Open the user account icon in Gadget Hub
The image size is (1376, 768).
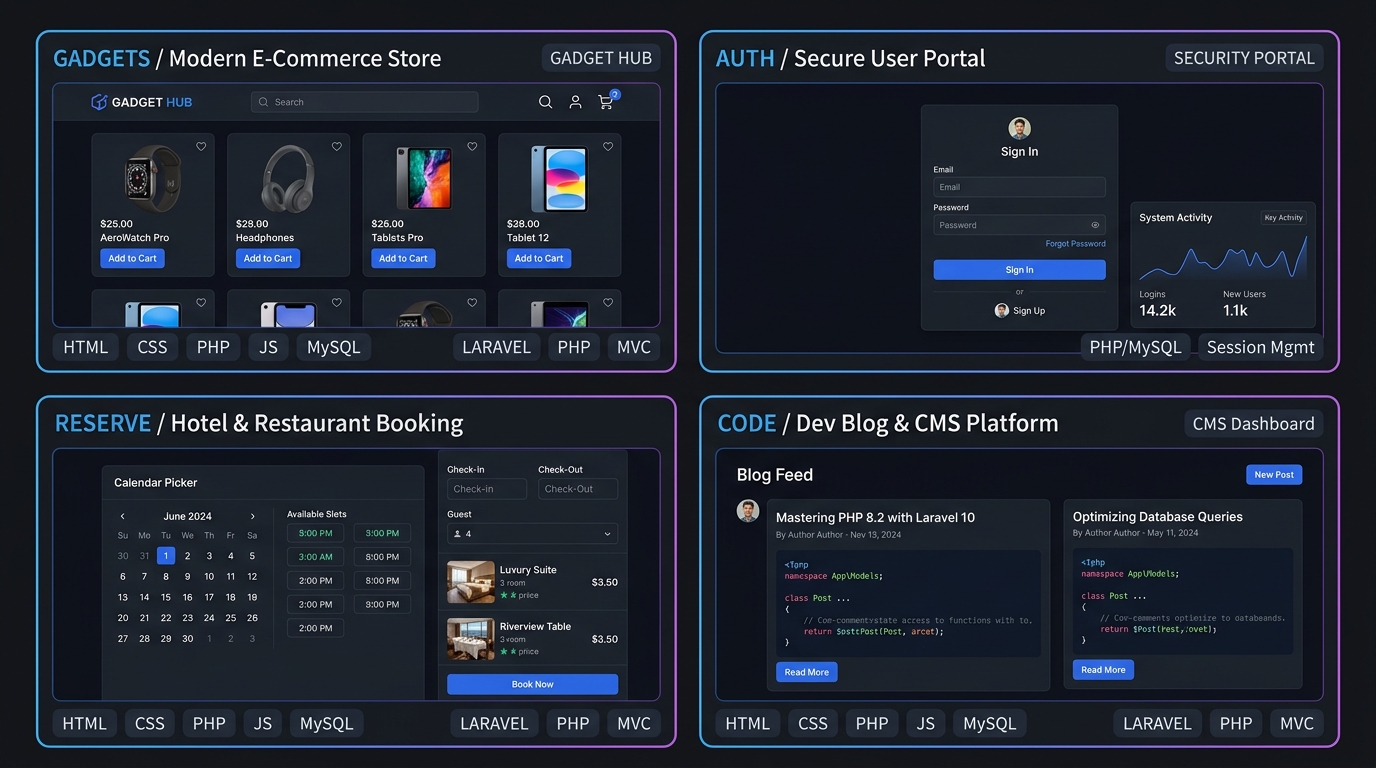[575, 102]
